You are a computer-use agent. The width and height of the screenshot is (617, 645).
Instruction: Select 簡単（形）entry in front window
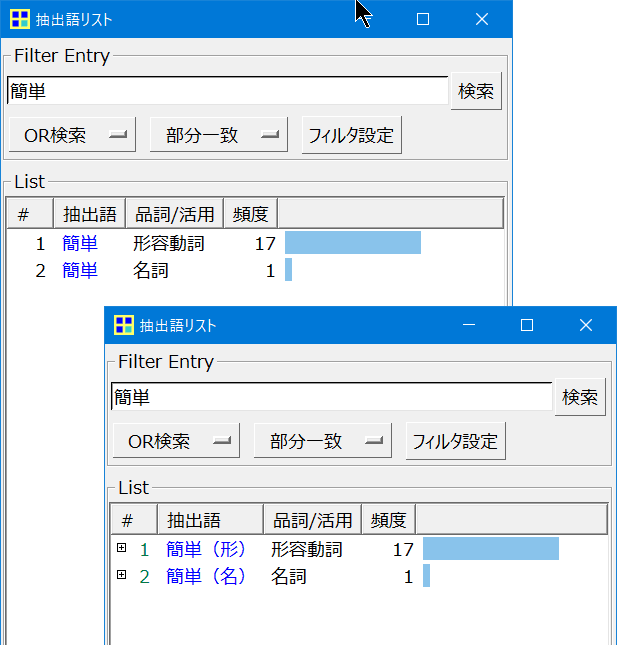206,549
